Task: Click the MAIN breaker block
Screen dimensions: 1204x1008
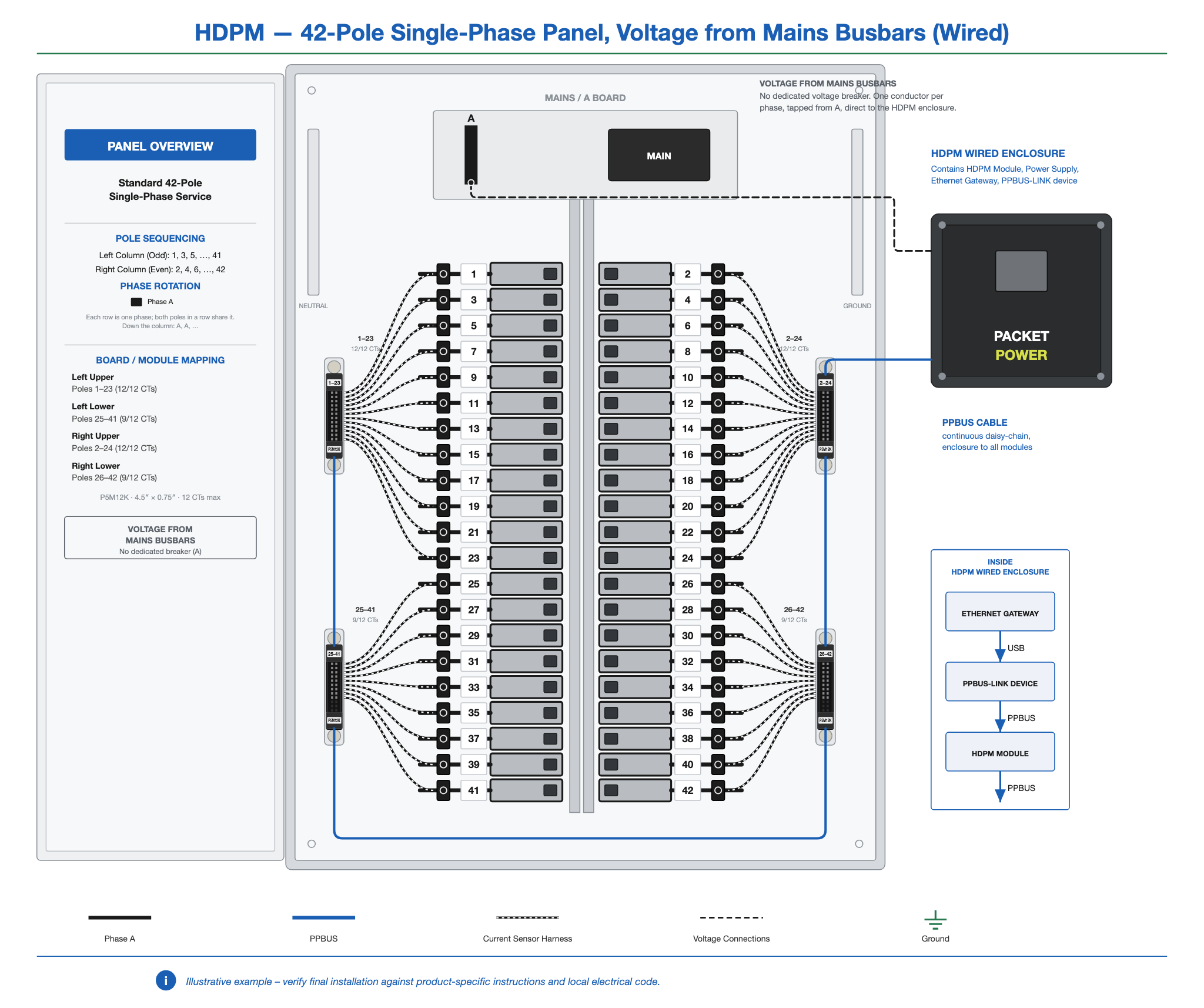Action: pos(658,155)
